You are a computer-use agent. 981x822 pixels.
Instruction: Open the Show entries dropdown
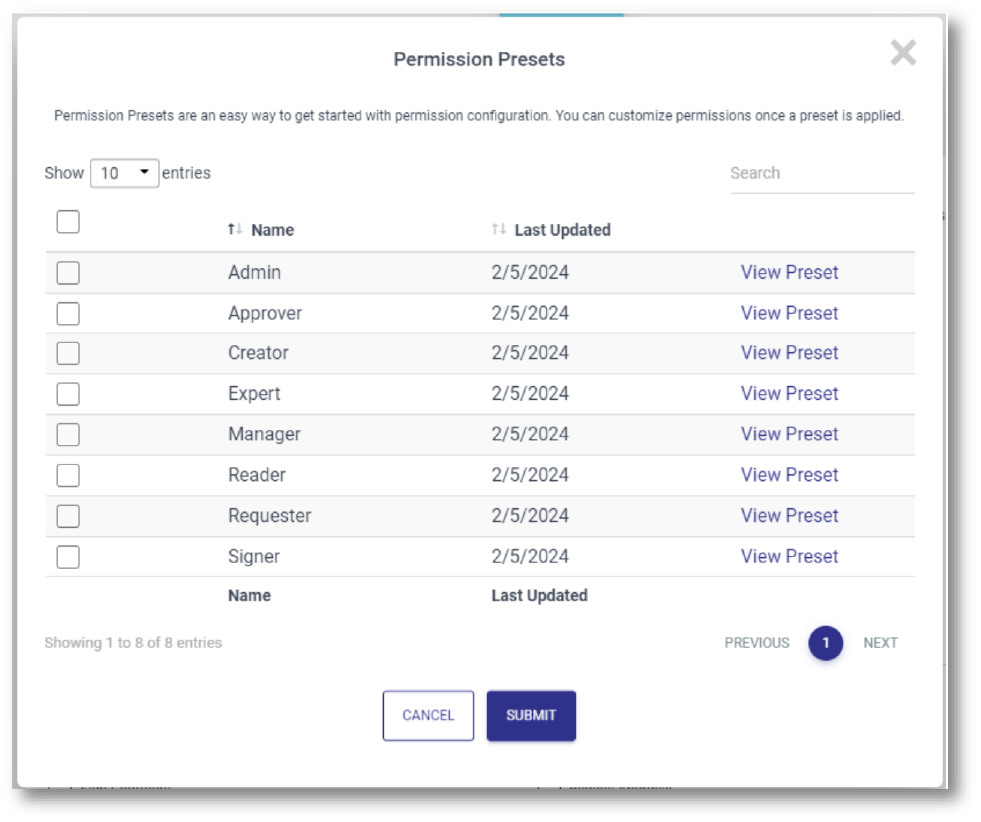coord(126,173)
